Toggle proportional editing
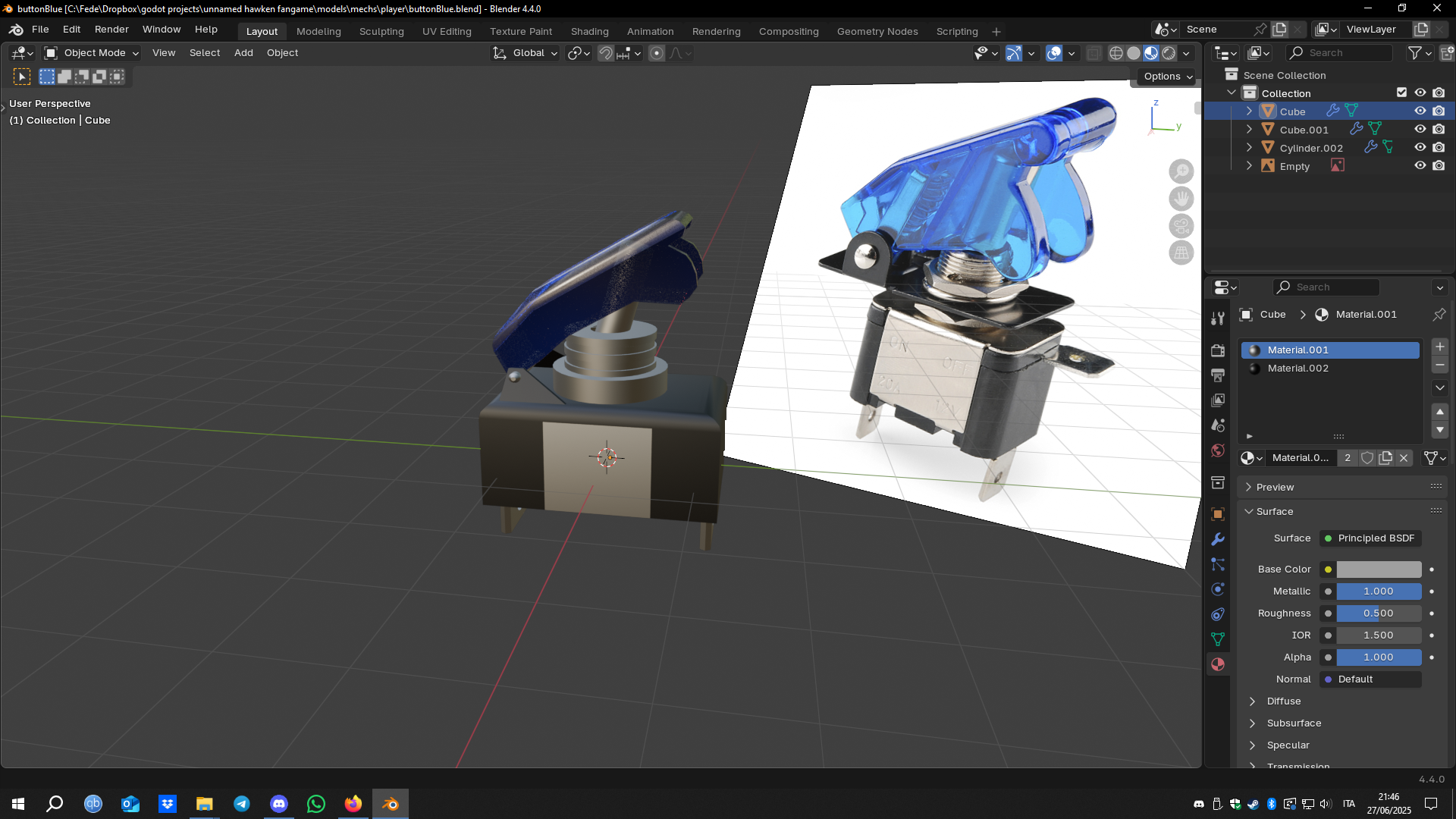Image resolution: width=1456 pixels, height=819 pixels. (x=657, y=53)
